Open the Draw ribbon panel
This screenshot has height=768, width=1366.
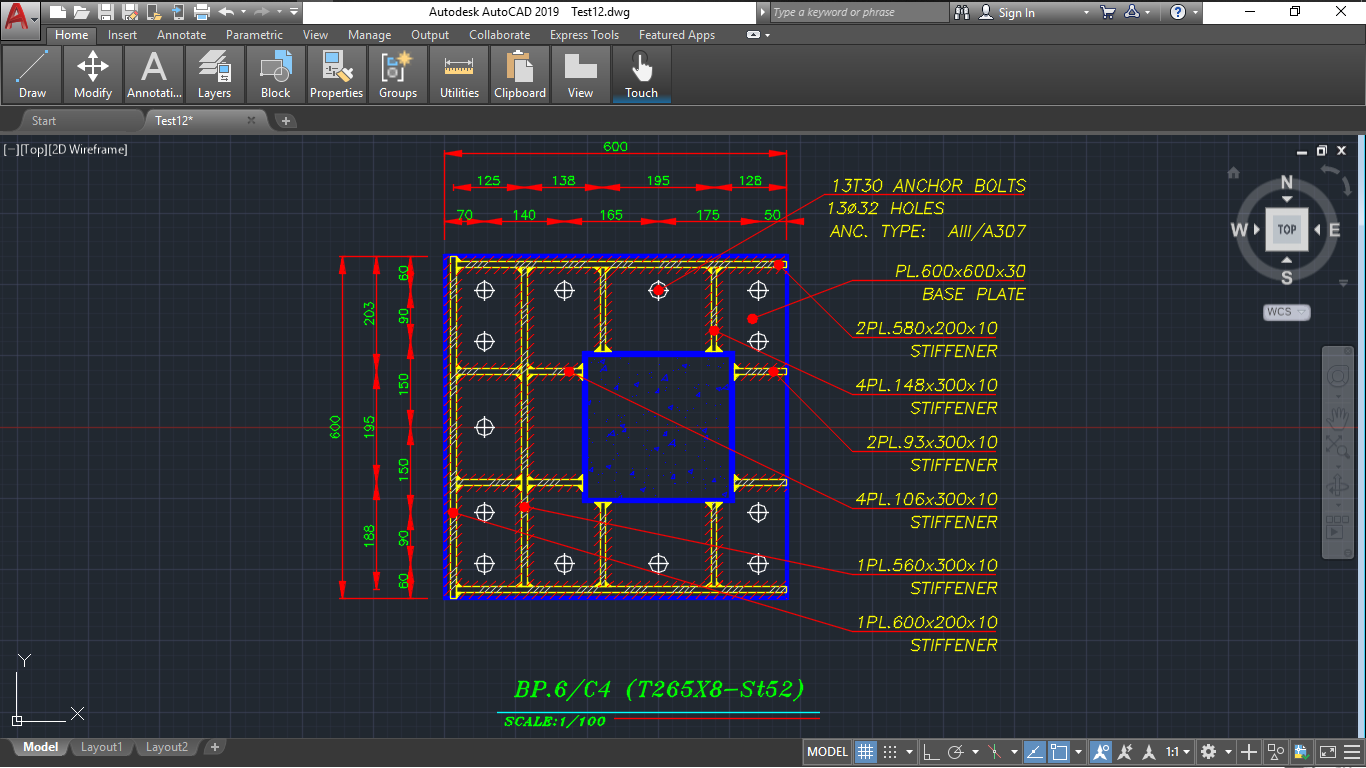click(32, 74)
